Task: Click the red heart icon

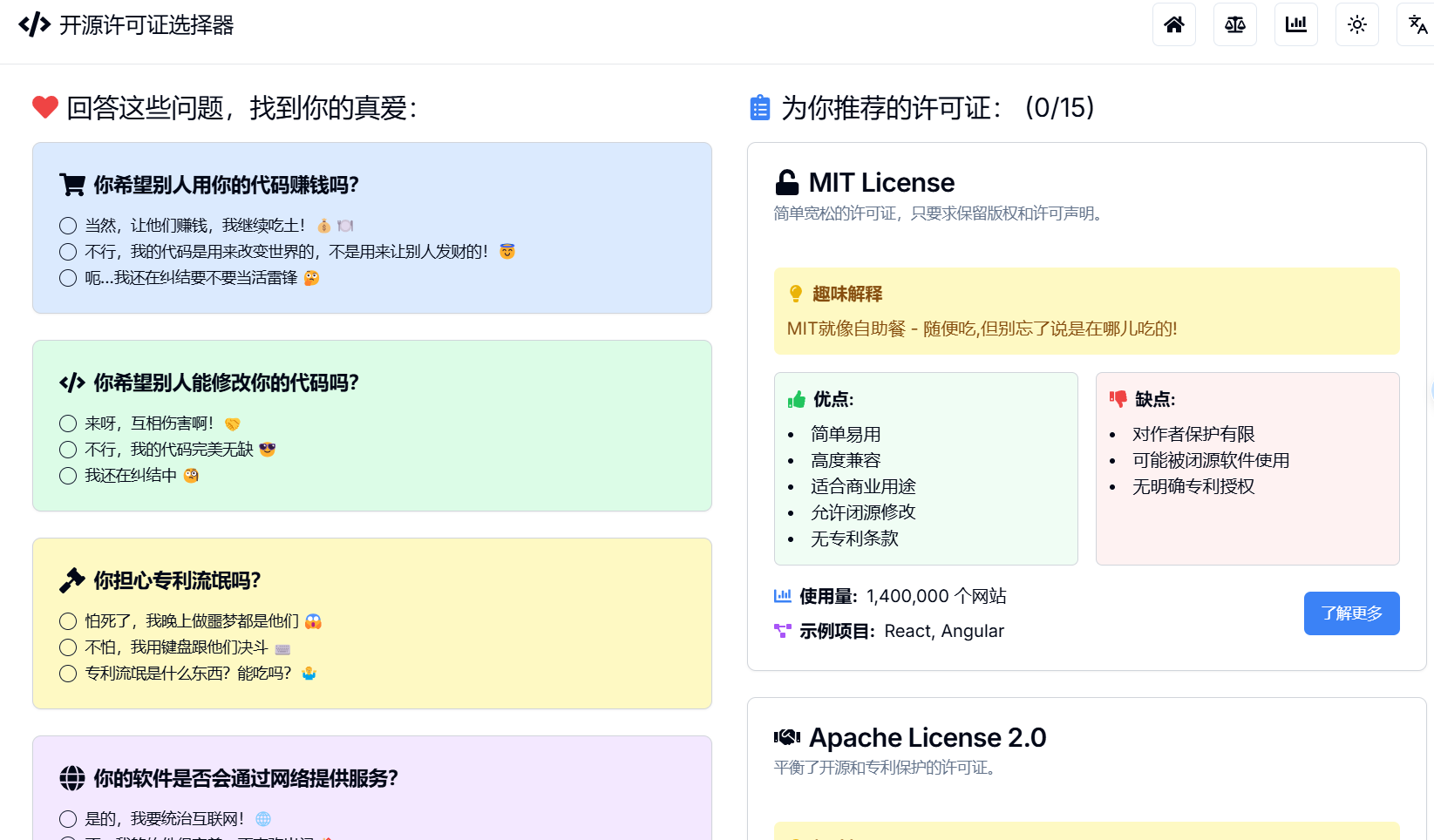Action: (45, 107)
